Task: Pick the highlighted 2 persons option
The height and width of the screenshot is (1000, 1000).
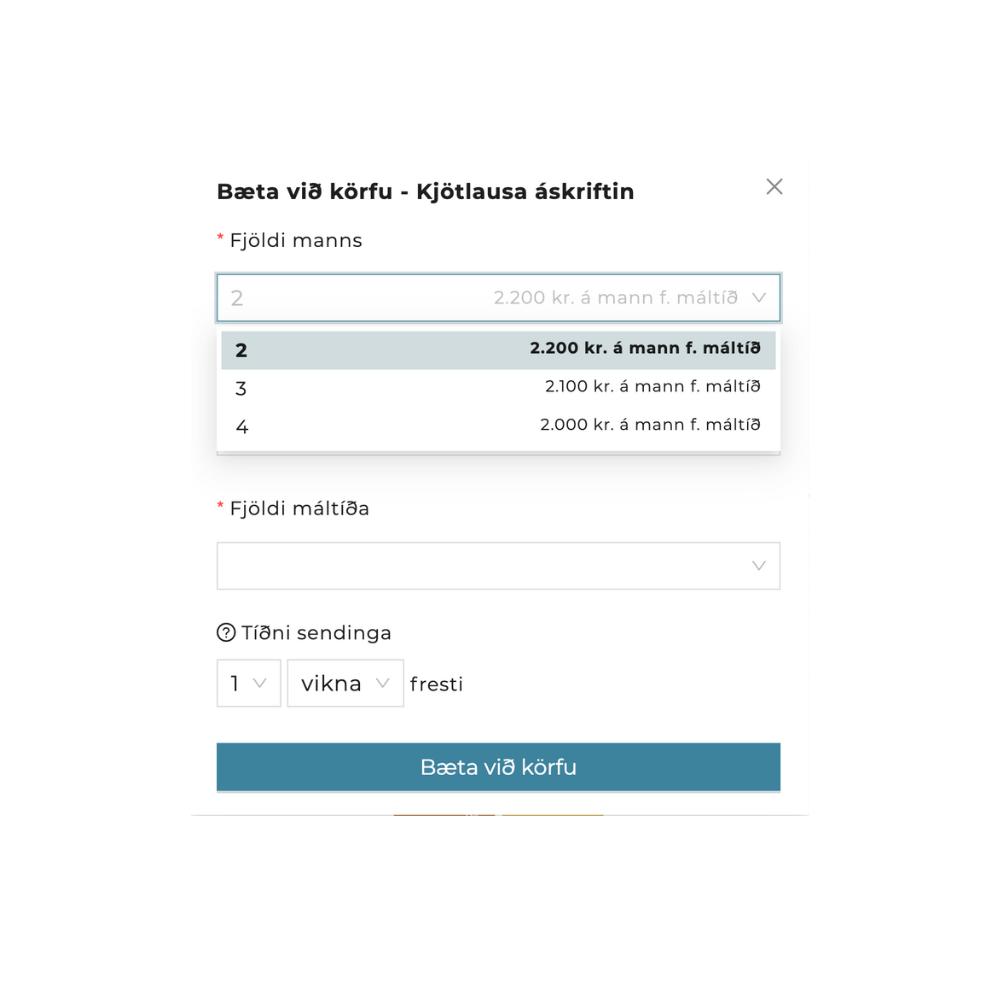Action: tap(498, 350)
